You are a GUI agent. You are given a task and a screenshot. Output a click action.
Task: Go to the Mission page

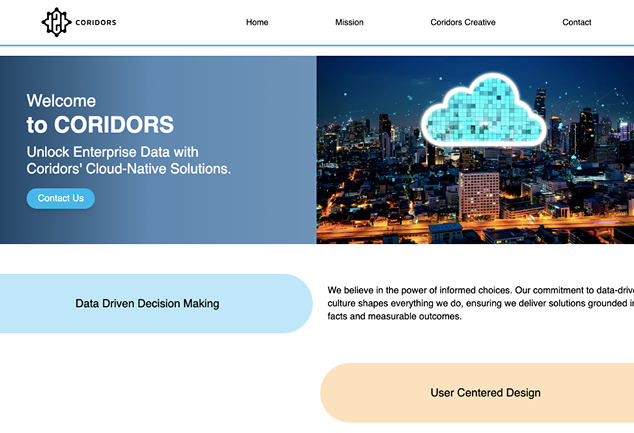[x=349, y=22]
